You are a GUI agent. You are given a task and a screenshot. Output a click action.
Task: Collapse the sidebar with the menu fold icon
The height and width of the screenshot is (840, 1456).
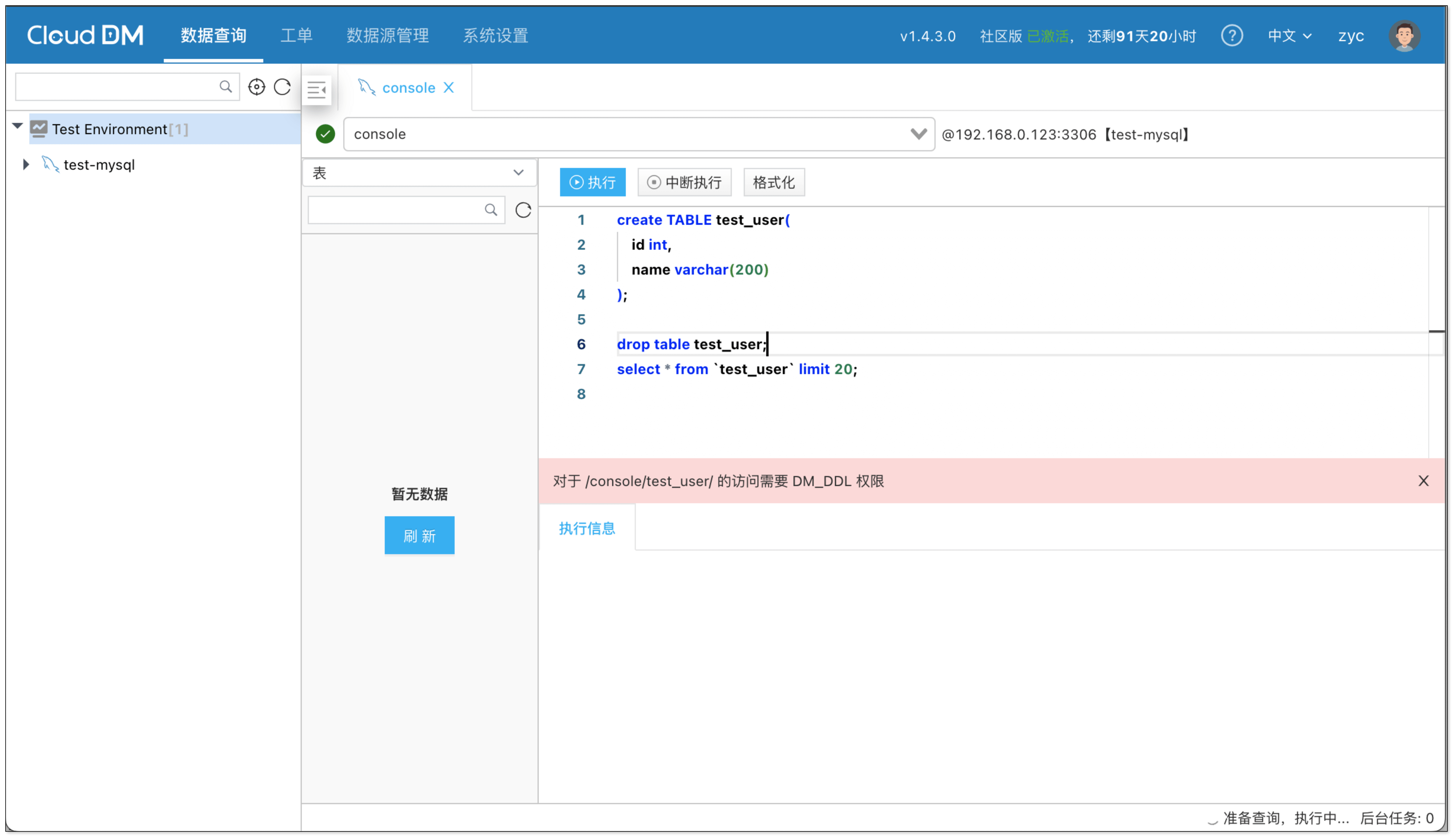317,89
